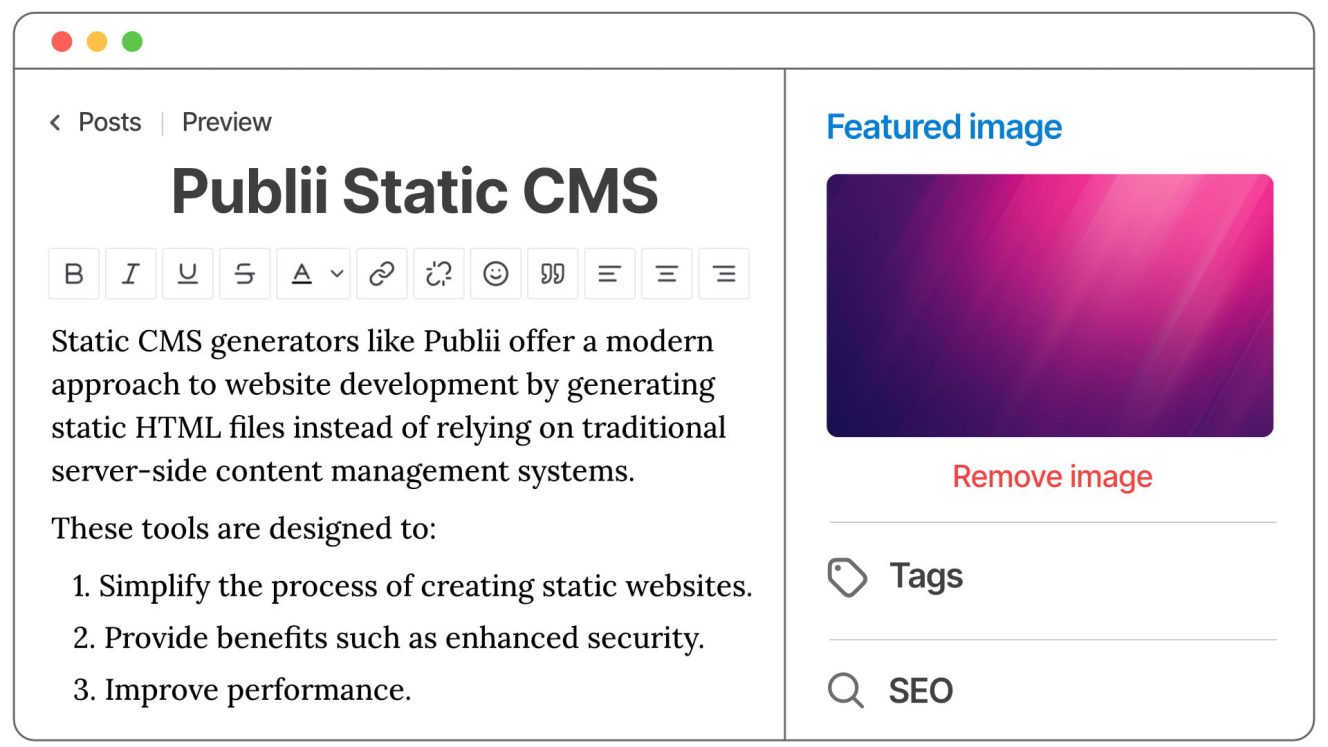Click the featured image thumbnail
The height and width of the screenshot is (747, 1328).
tap(1050, 306)
